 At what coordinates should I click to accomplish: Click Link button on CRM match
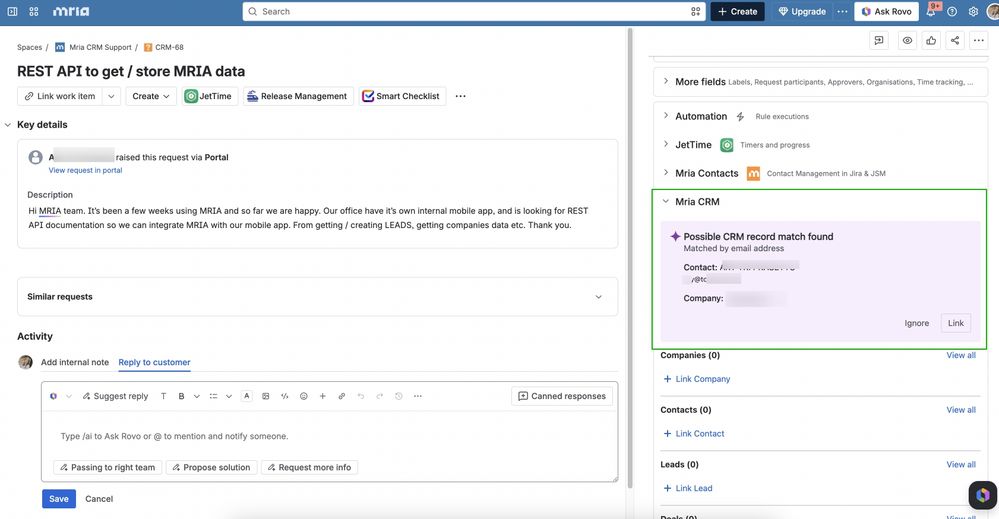coord(956,323)
